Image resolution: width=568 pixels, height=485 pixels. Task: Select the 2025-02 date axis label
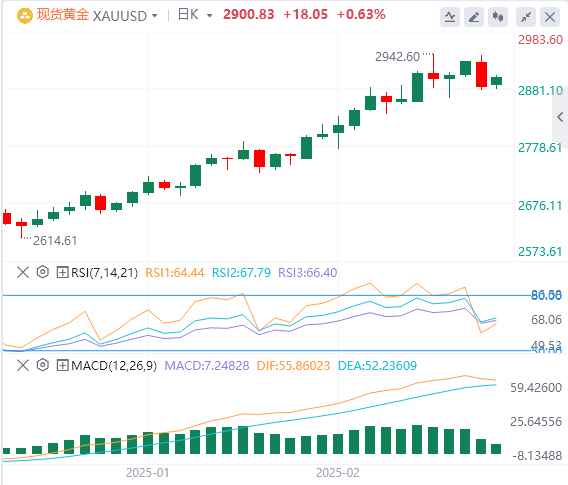pyautogui.click(x=338, y=473)
